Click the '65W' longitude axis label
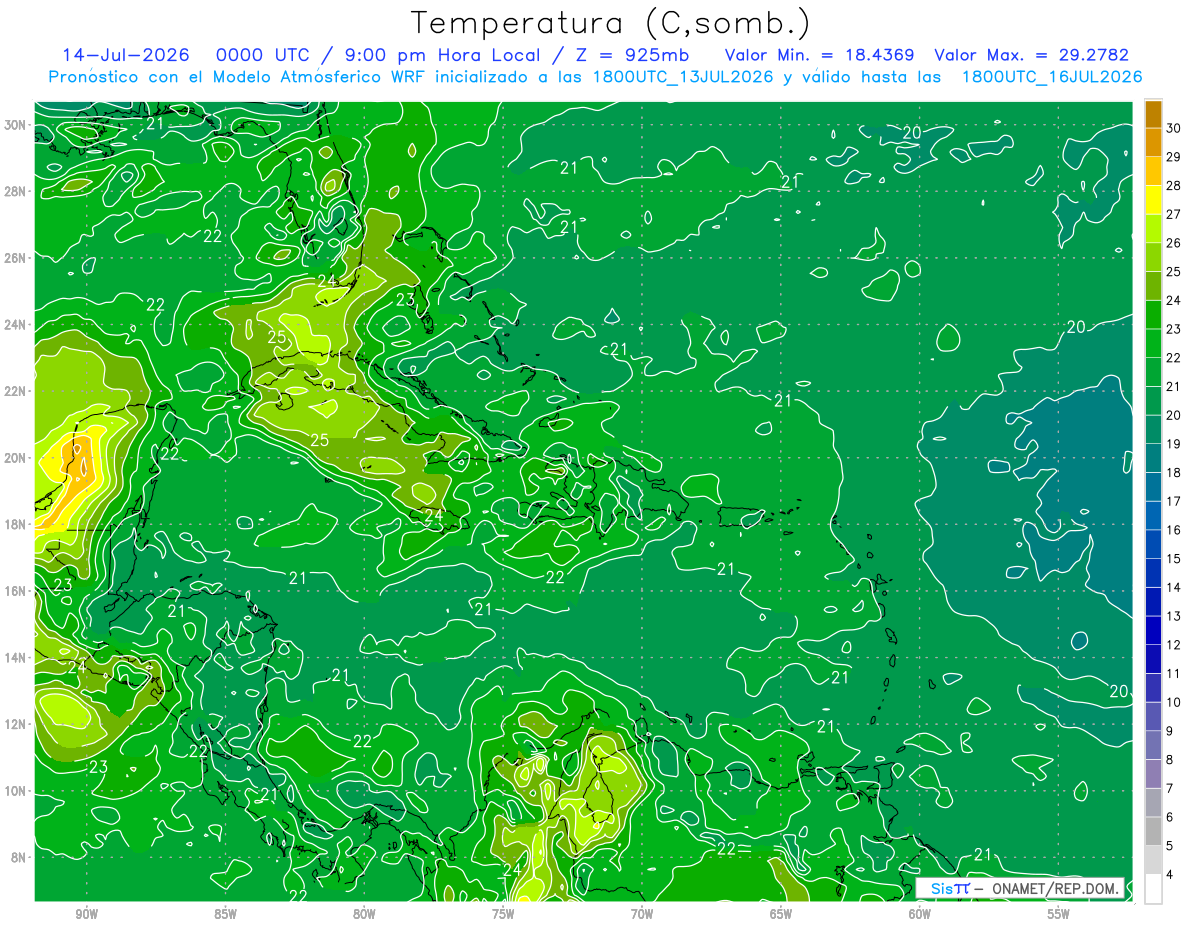 (781, 914)
